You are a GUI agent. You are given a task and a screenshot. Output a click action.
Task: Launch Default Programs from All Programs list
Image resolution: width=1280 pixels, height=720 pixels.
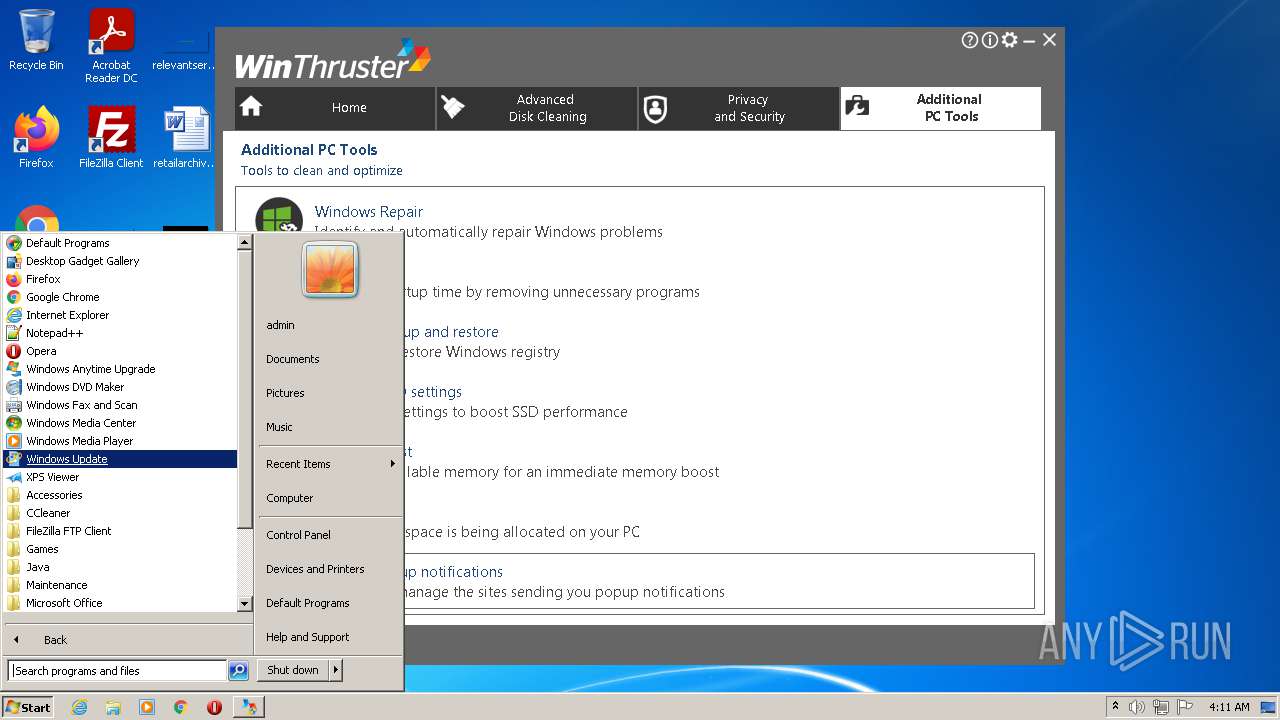(x=120, y=243)
